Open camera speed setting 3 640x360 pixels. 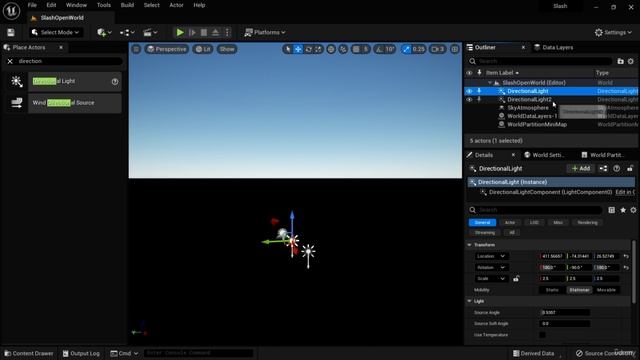pos(438,49)
